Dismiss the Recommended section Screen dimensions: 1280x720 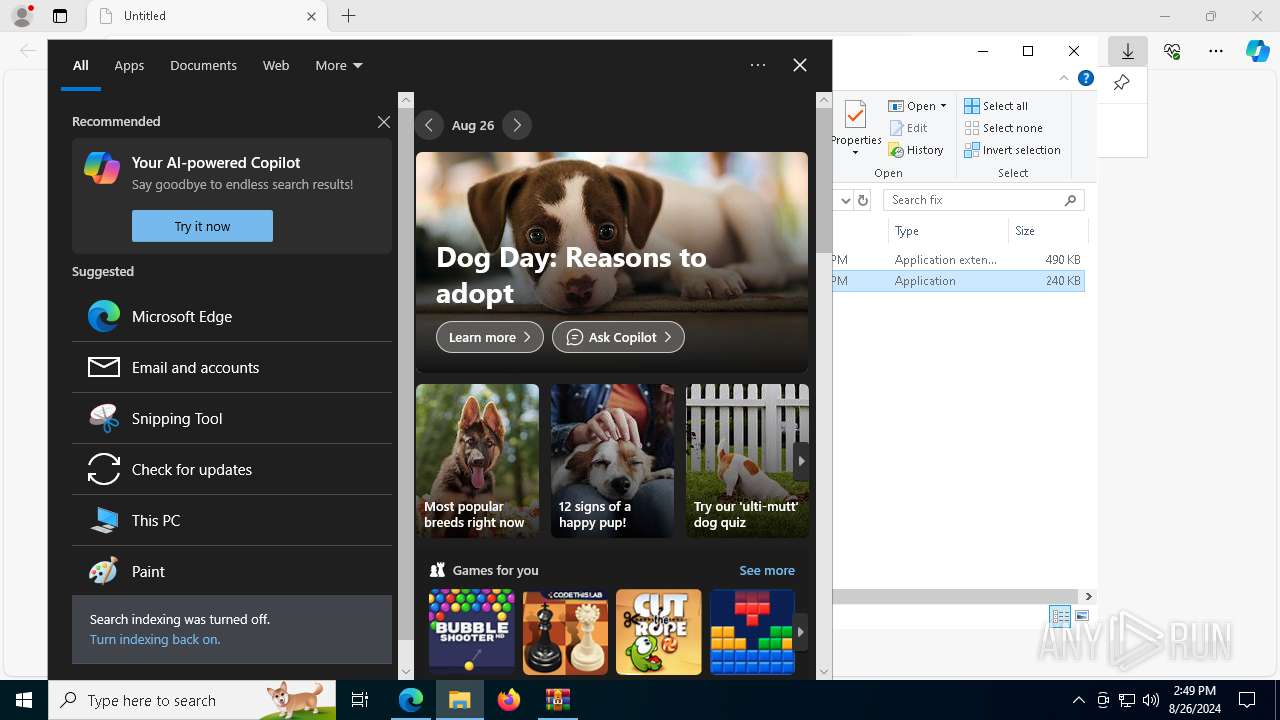pyautogui.click(x=384, y=121)
